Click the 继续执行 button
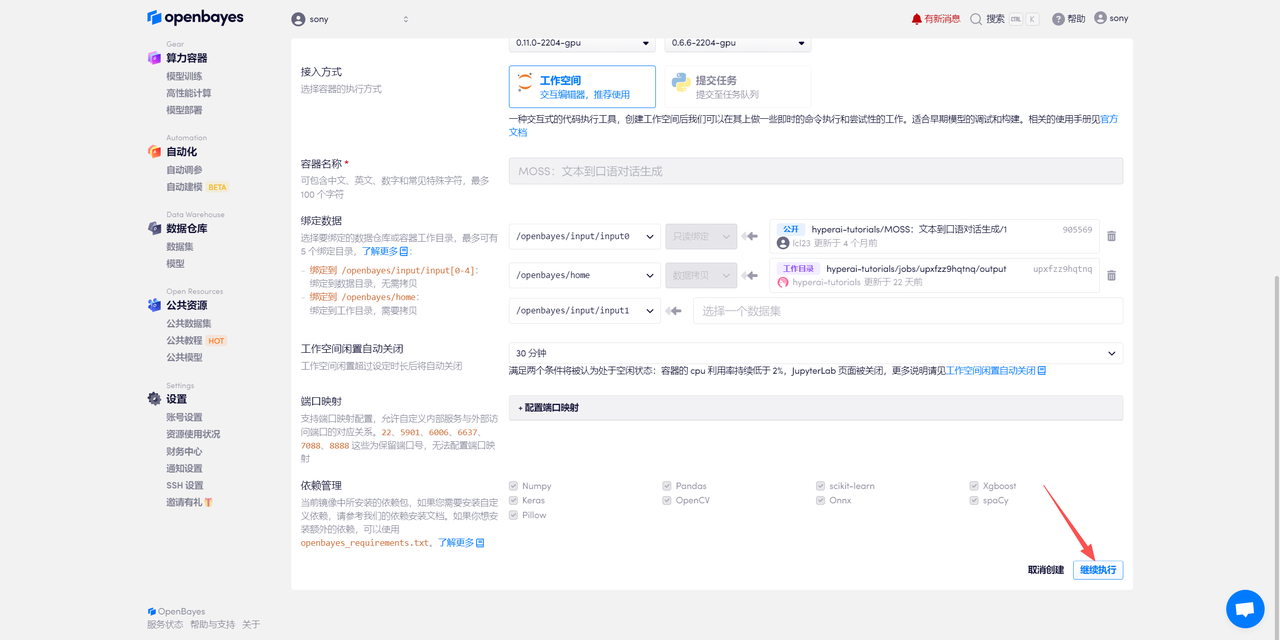 click(1098, 570)
